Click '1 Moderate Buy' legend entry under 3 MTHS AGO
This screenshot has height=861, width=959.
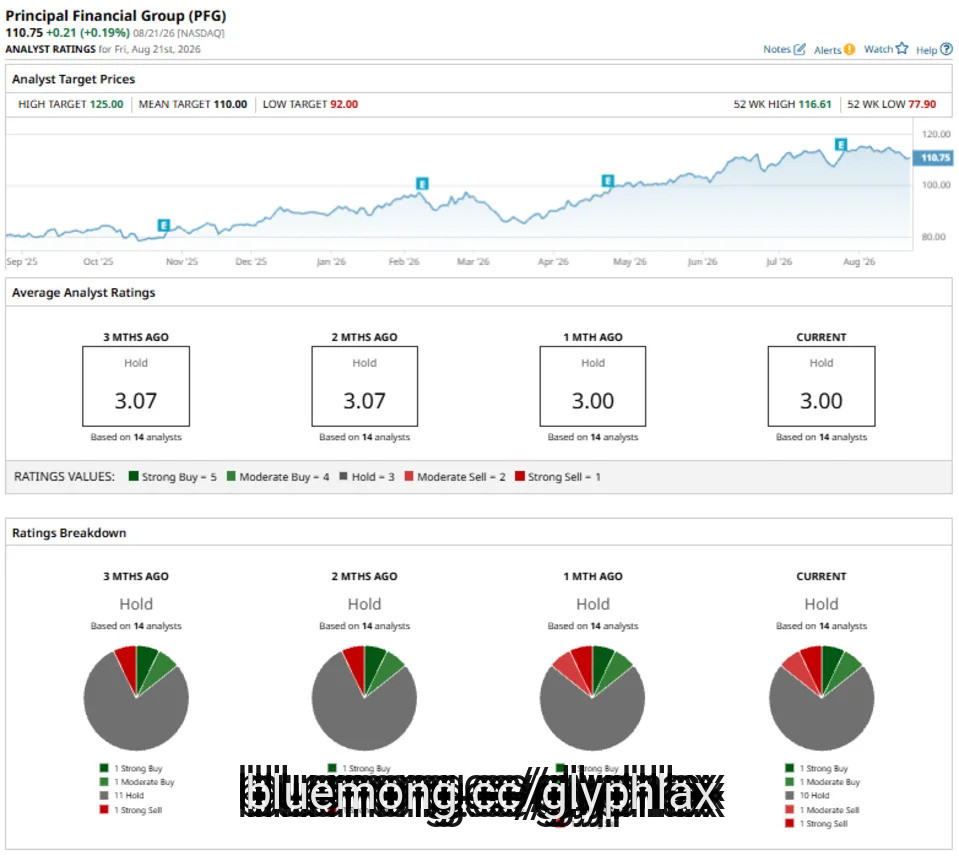pos(137,782)
